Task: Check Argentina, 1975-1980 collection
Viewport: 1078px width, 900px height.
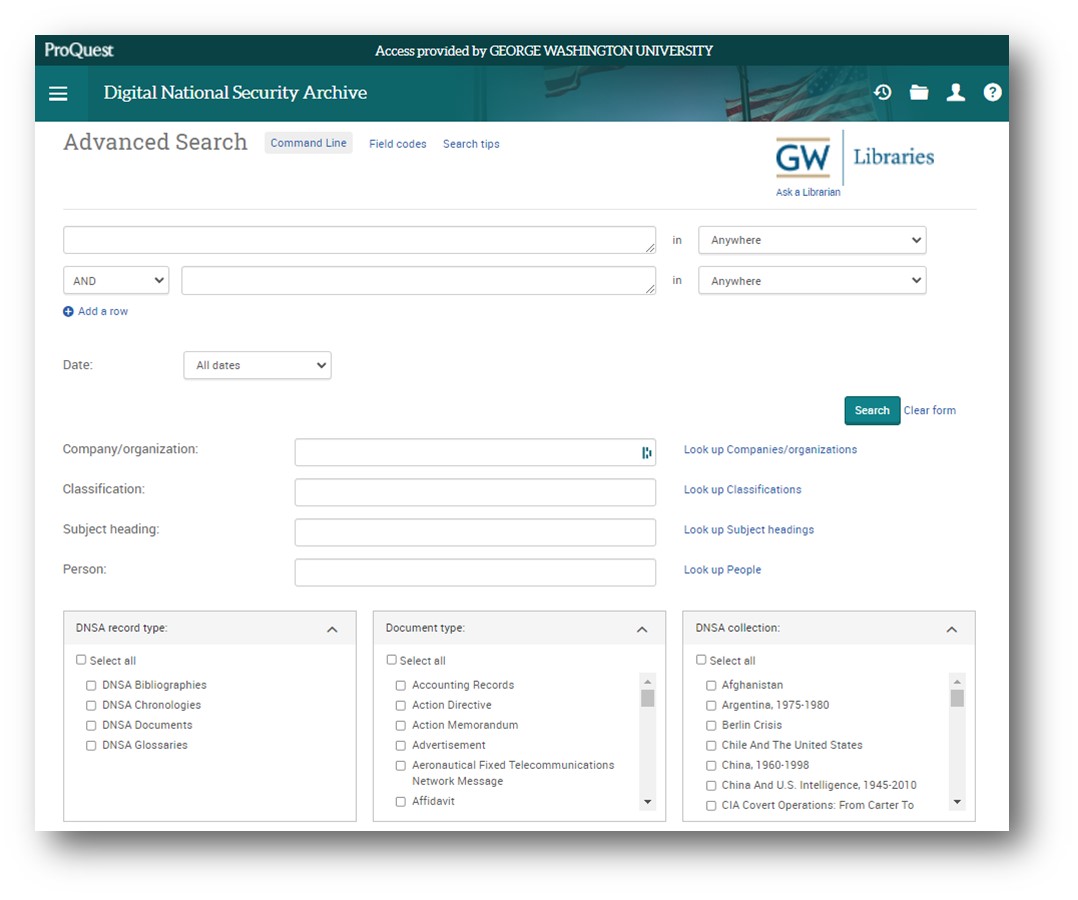Action: (711, 705)
